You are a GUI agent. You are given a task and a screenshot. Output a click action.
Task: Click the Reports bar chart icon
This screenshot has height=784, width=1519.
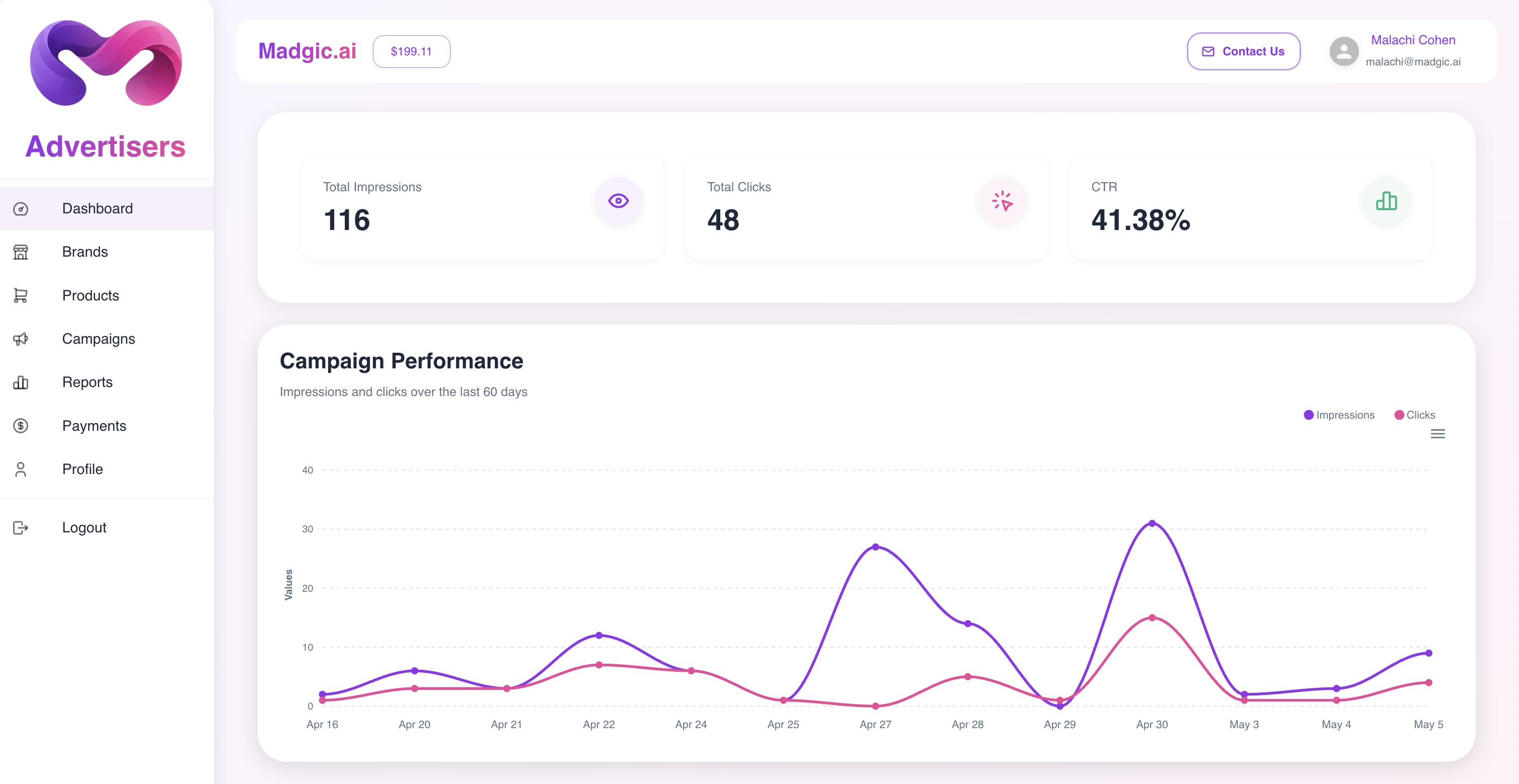point(21,382)
